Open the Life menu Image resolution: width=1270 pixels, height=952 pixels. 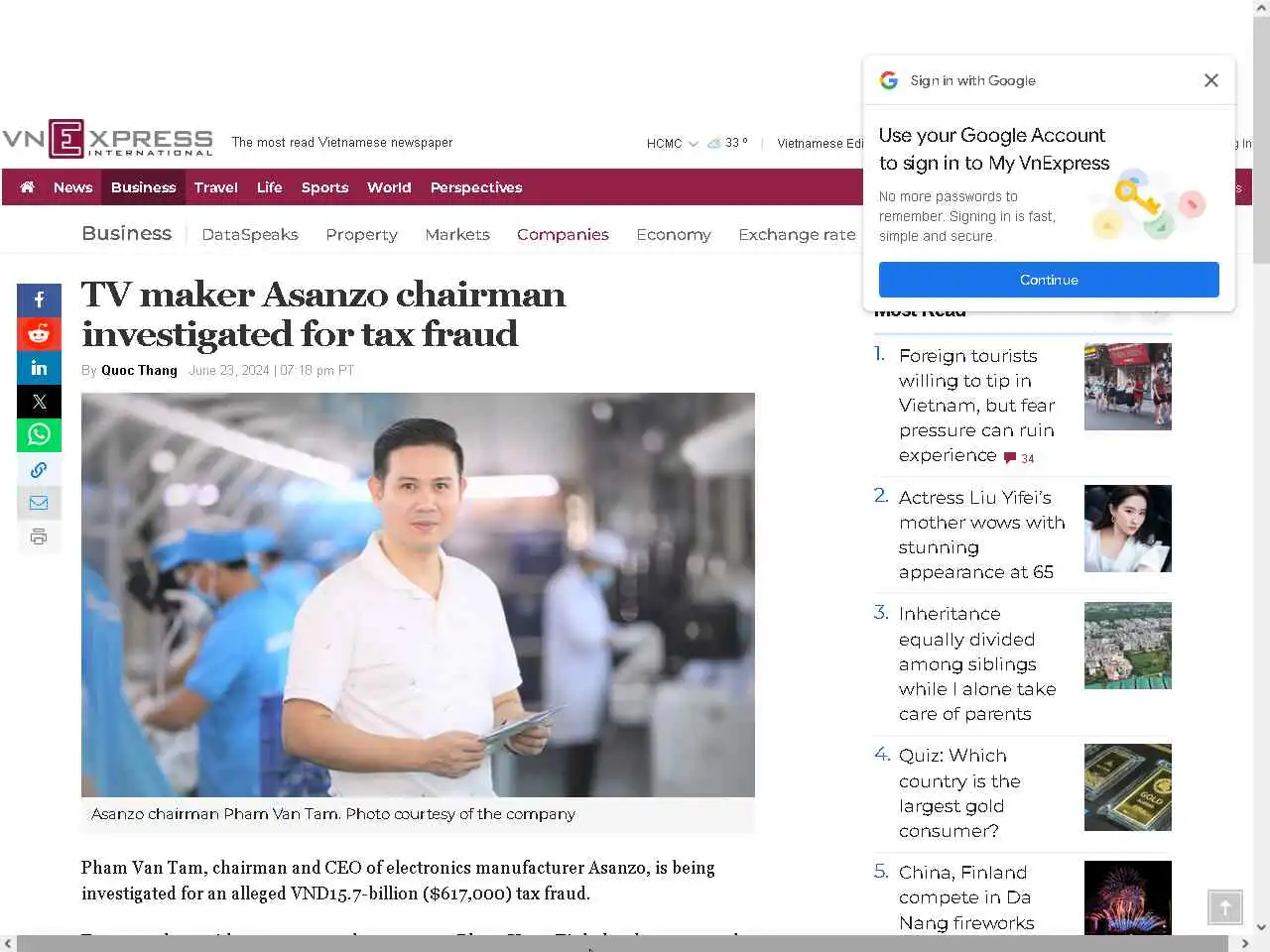[269, 186]
